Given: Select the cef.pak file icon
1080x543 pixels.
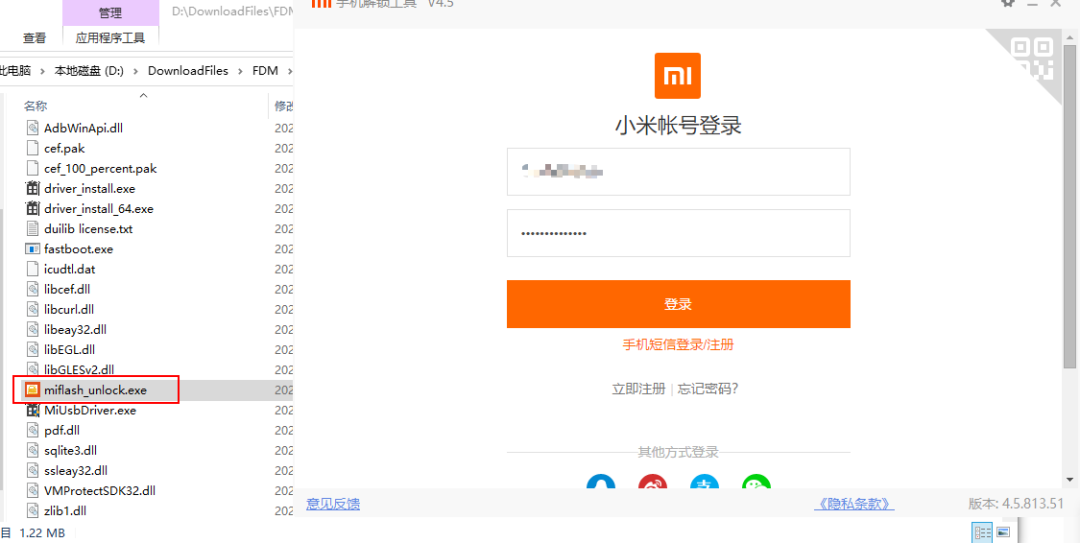Looking at the screenshot, I should (32, 147).
